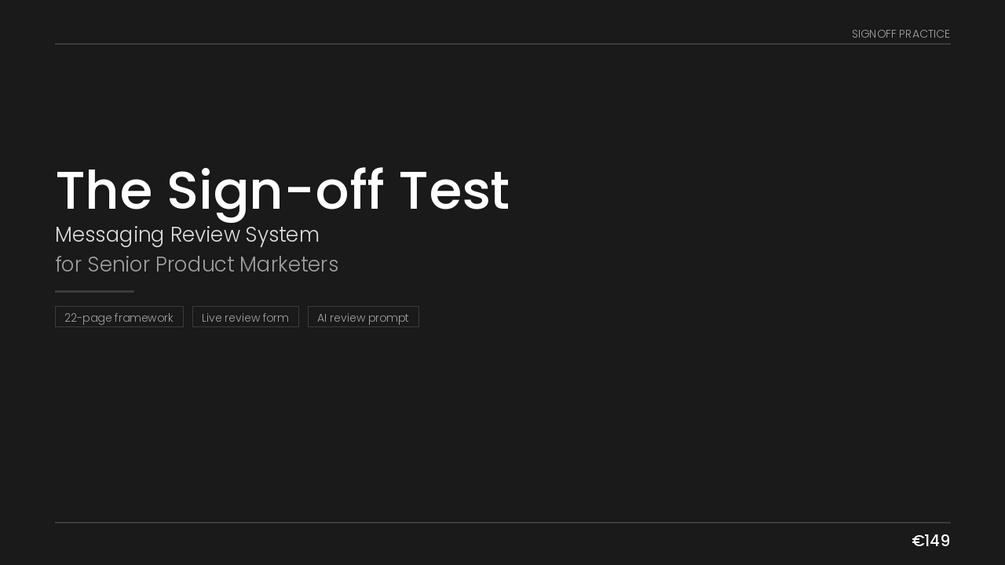Screen dimensions: 1005x565
Task: Select the word "Sign-off" in the title
Action: [276, 190]
